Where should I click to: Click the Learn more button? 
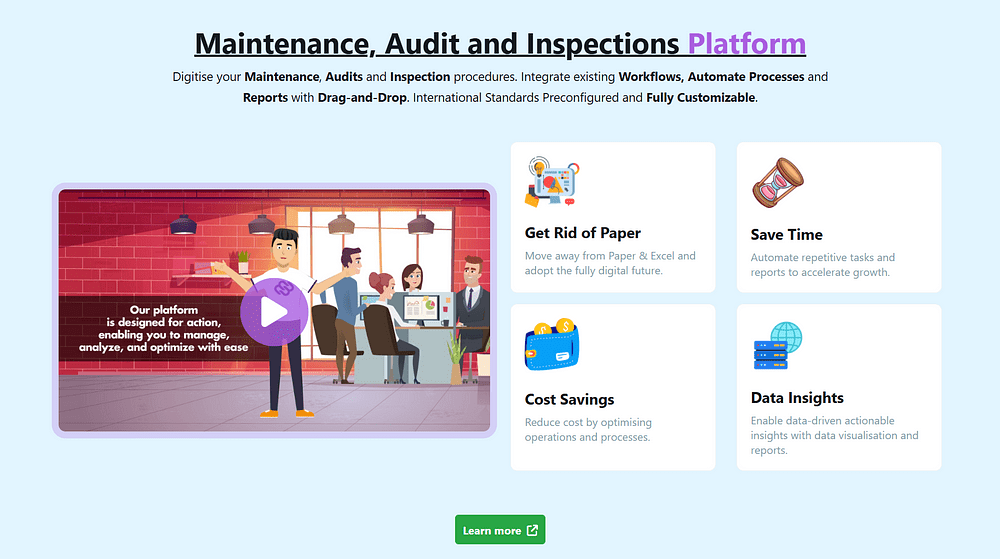[500, 530]
